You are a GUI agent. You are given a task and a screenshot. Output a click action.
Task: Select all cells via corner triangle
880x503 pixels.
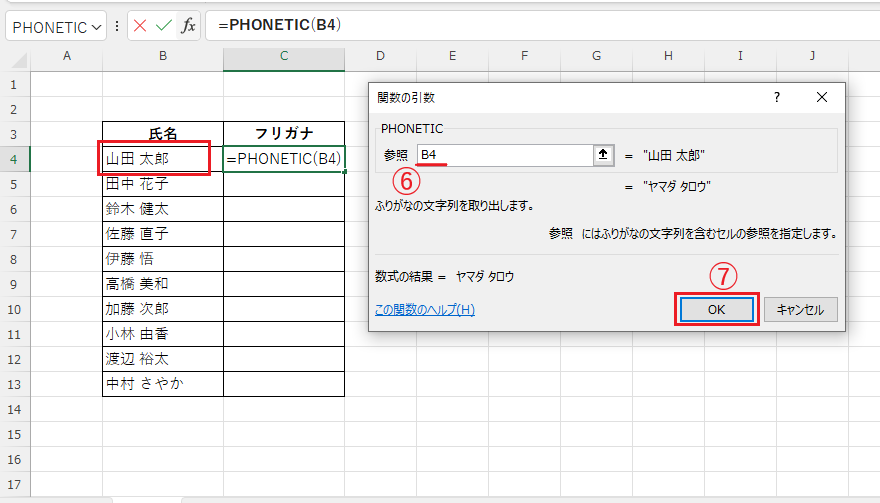click(19, 60)
